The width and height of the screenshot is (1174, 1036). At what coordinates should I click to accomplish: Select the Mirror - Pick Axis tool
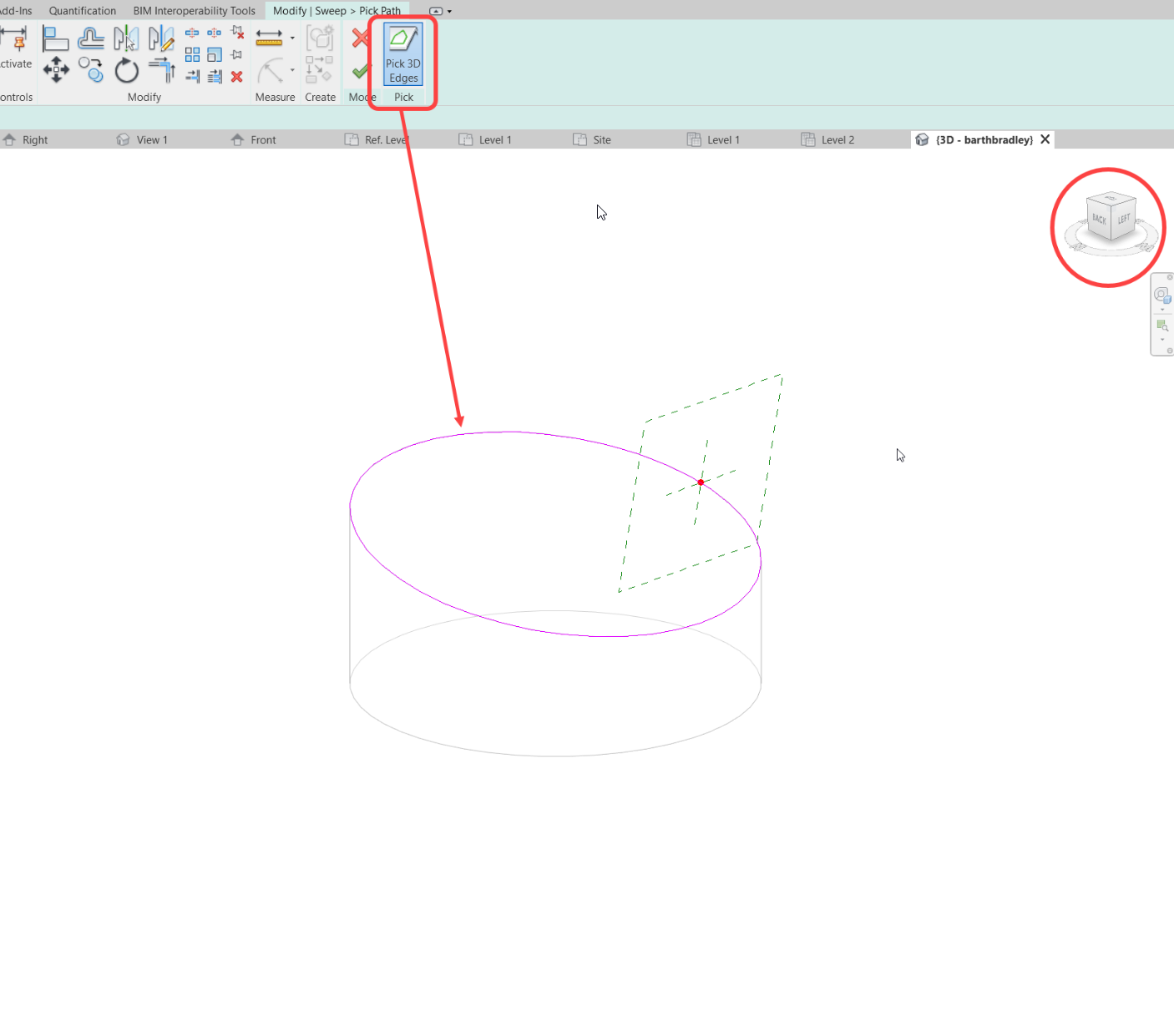pos(126,38)
